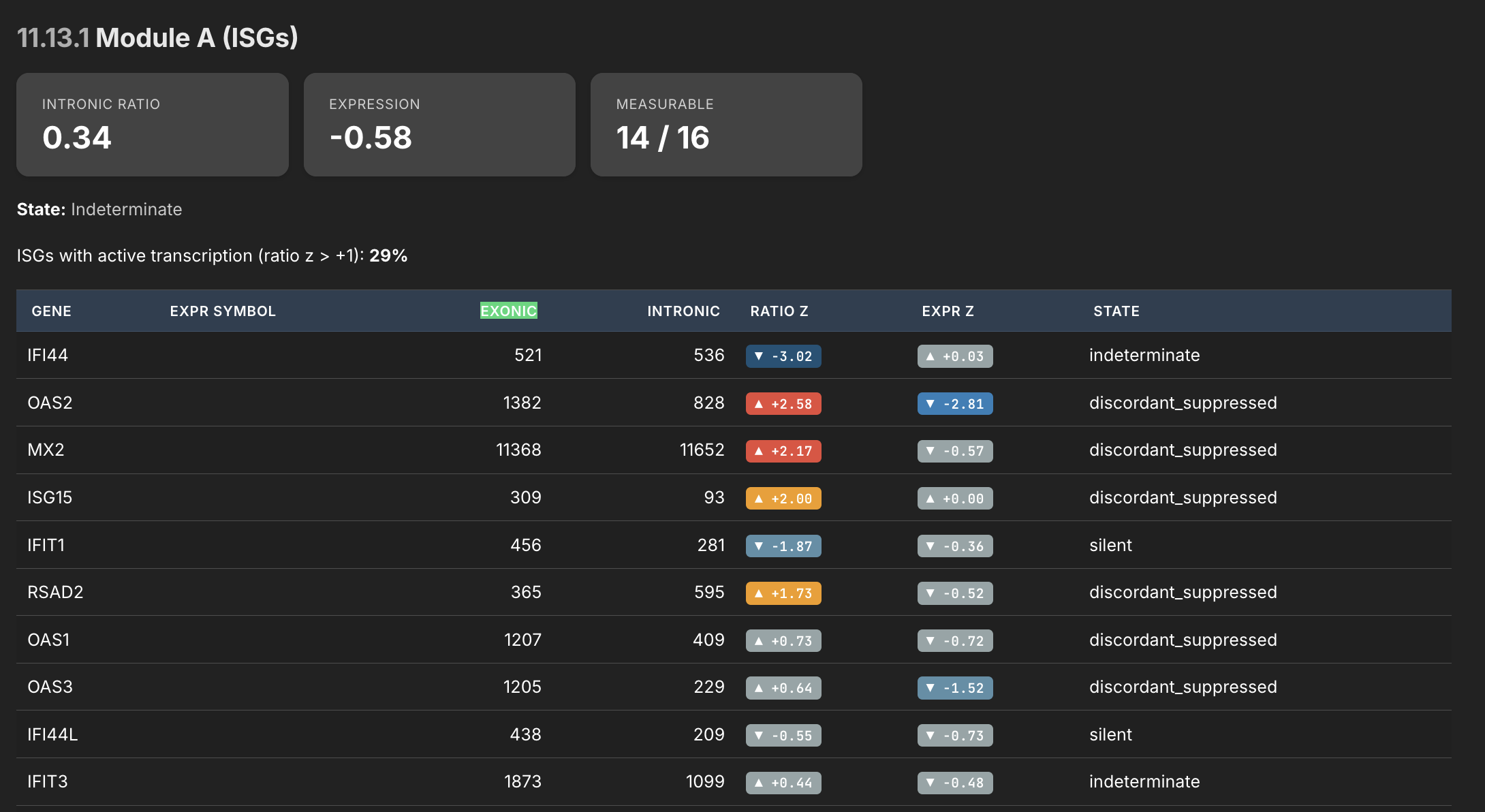Select the Measurable 14 / 16 card
This screenshot has height=812, width=1485.
[x=726, y=125]
